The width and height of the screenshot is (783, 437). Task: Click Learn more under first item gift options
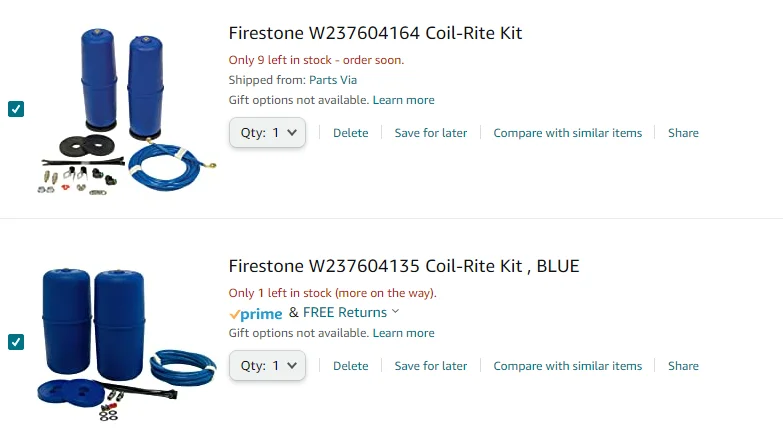pos(403,100)
